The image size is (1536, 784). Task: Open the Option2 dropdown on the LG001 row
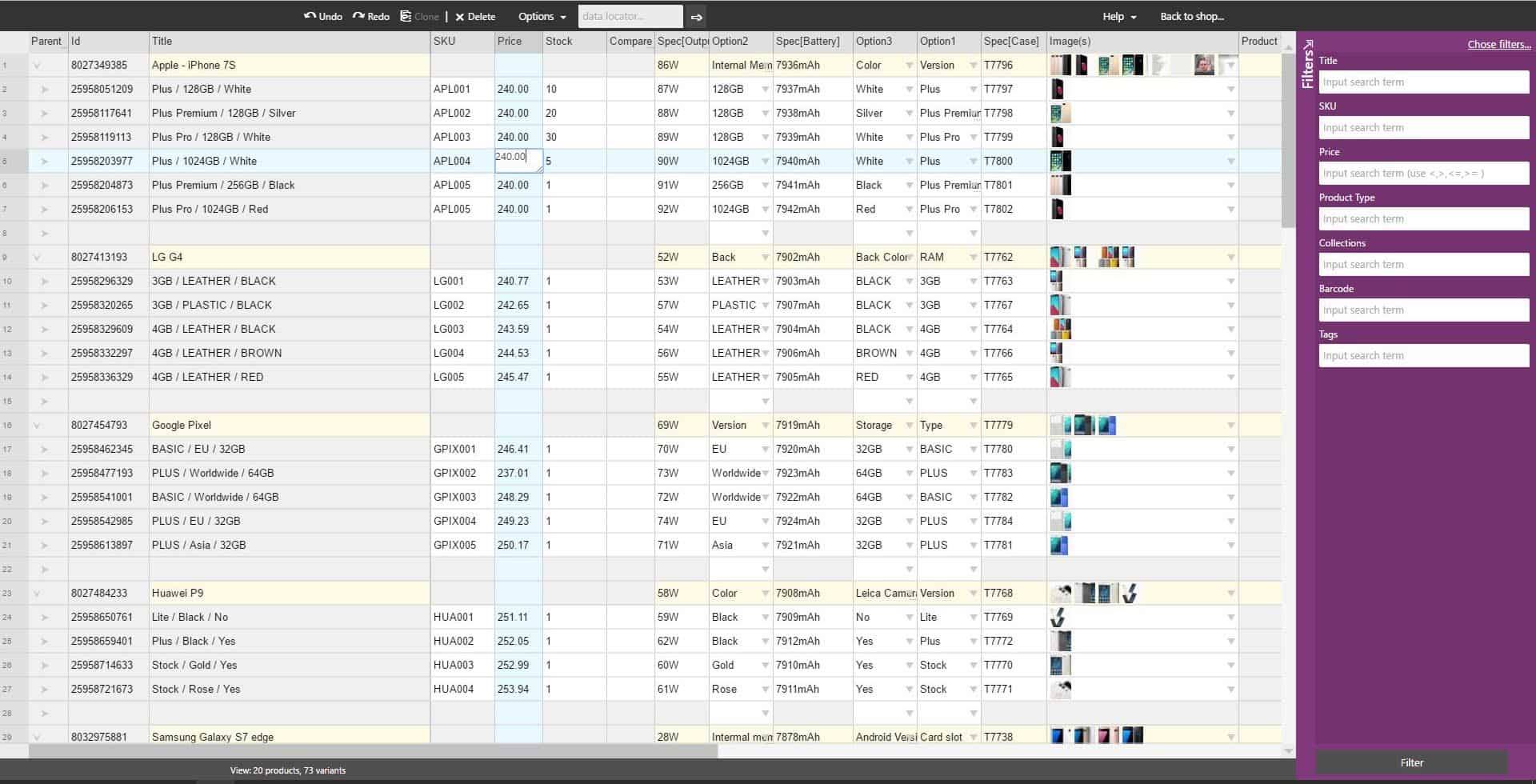(764, 281)
